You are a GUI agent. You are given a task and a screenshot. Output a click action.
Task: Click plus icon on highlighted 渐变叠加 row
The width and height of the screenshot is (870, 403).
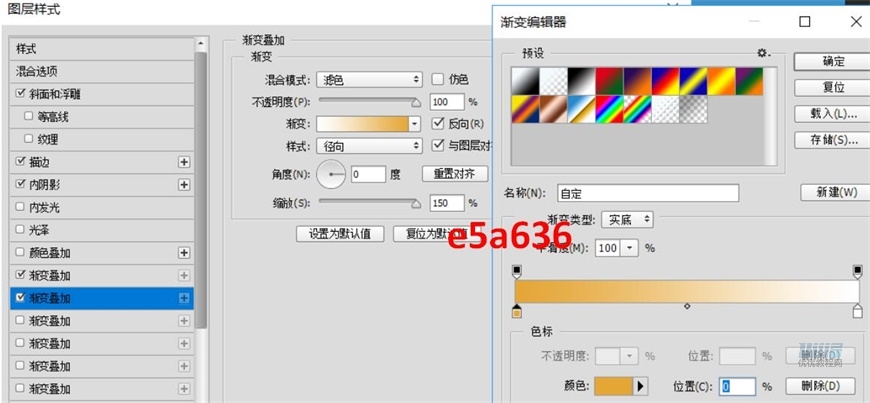184,298
